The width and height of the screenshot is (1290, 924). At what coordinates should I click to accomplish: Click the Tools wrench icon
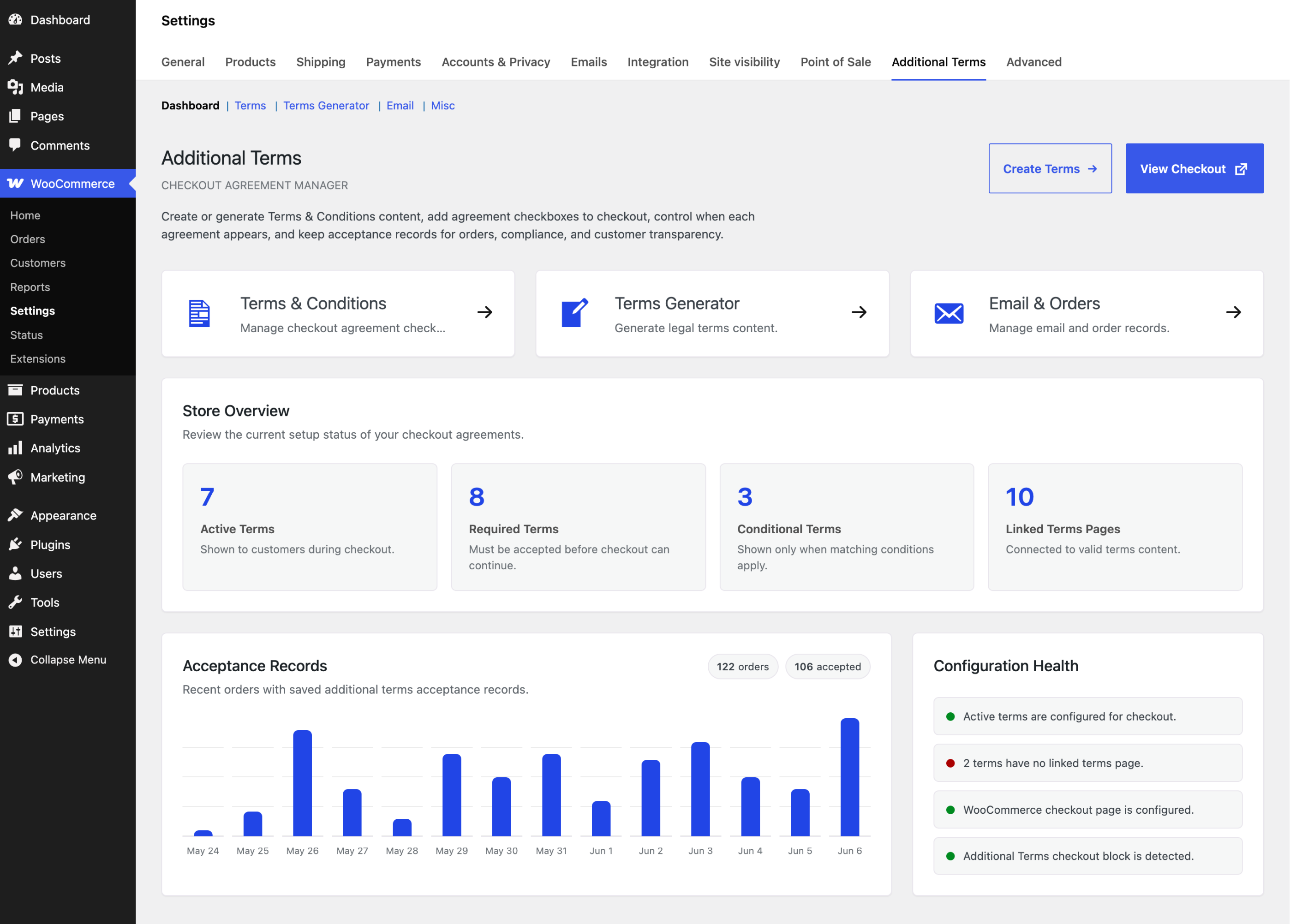(x=15, y=602)
